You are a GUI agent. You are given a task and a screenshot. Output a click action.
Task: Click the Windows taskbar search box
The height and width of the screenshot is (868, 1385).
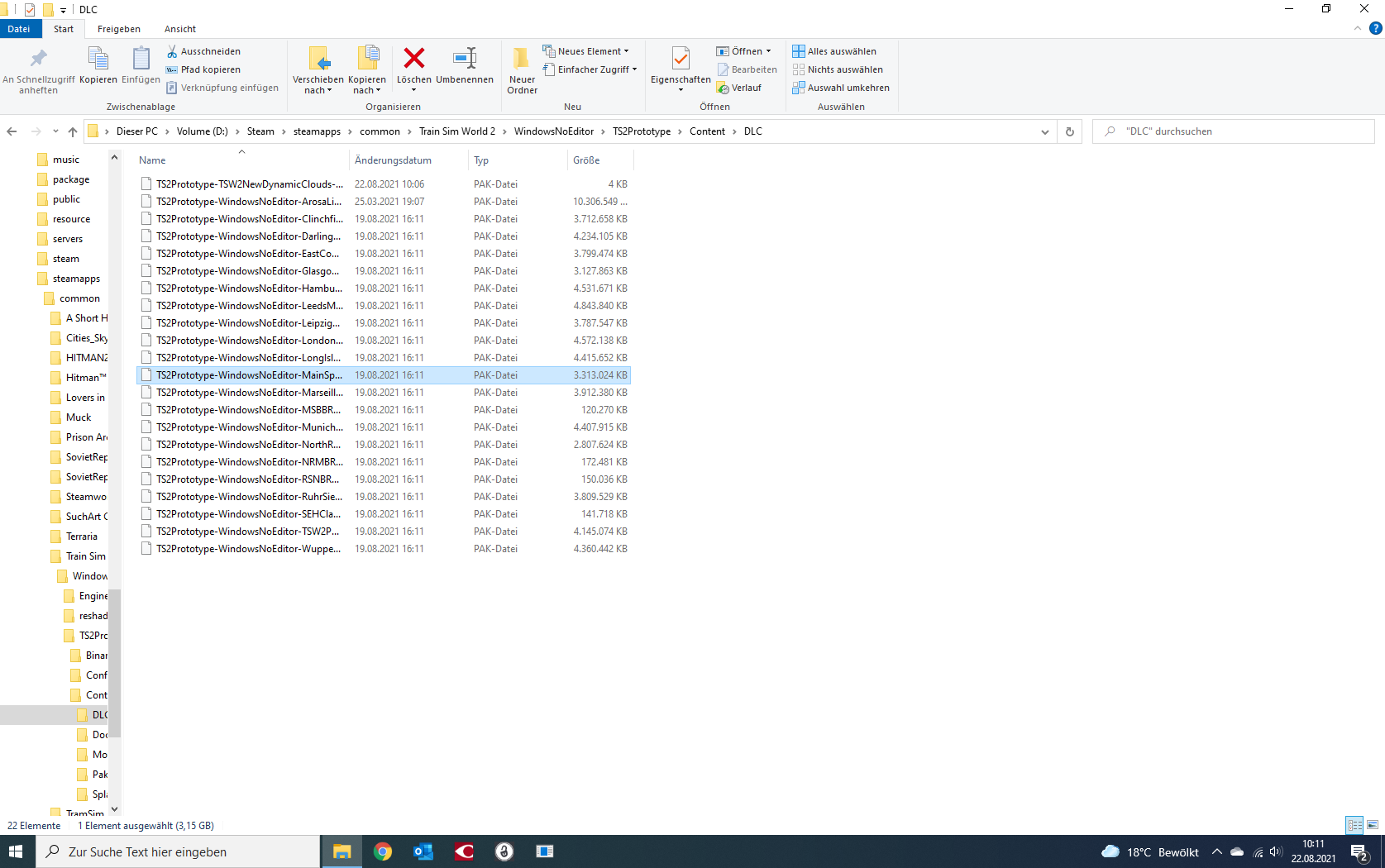tap(178, 851)
